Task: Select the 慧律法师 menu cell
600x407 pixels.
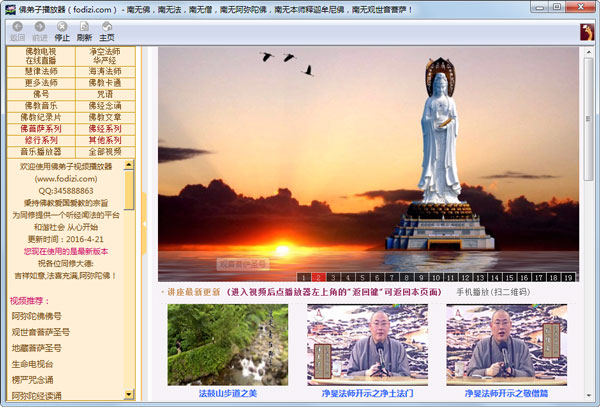Action: click(41, 72)
